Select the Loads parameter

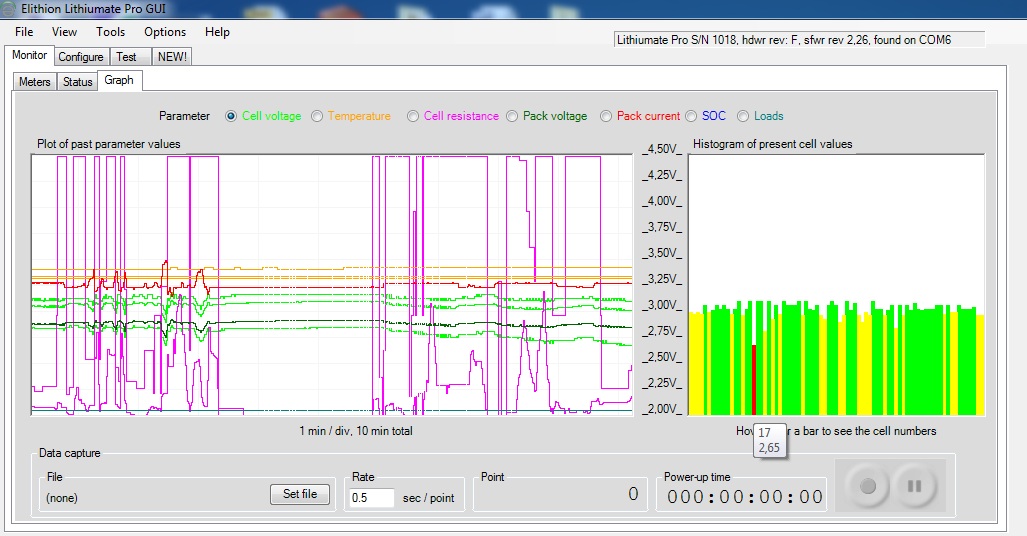743,116
